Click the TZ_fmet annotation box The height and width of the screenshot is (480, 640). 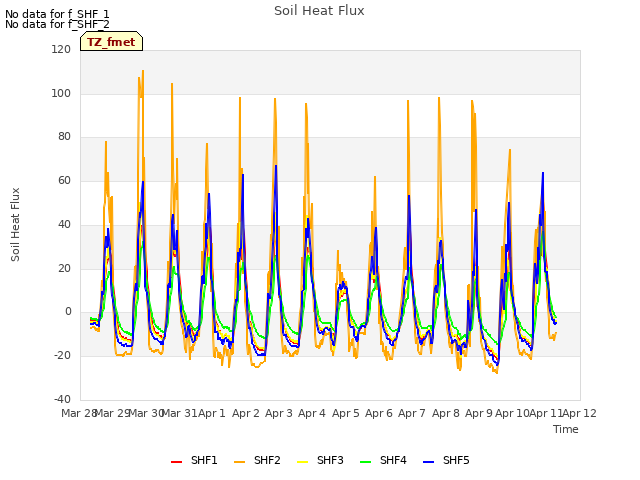111,41
